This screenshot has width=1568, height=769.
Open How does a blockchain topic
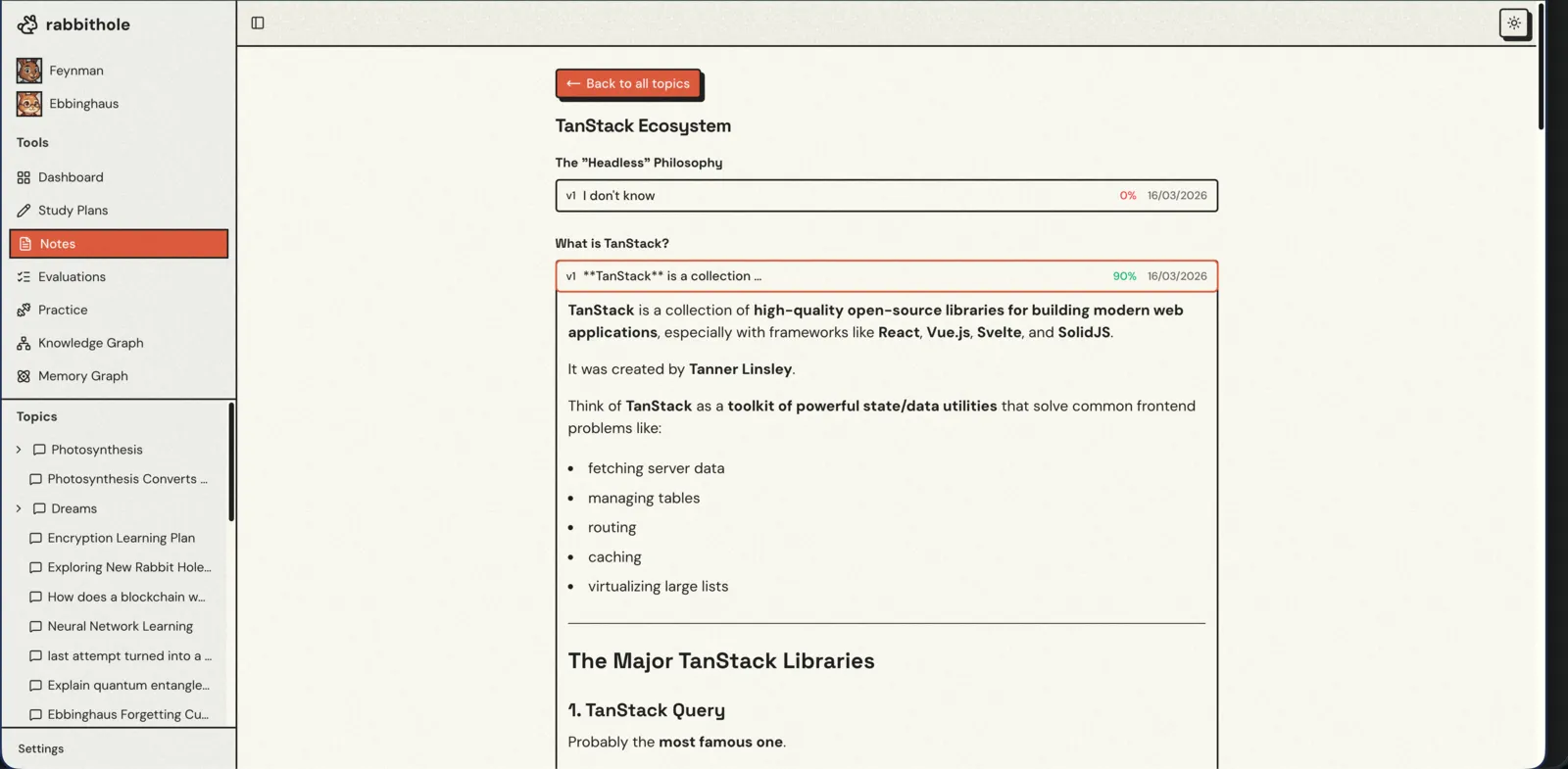[x=126, y=597]
